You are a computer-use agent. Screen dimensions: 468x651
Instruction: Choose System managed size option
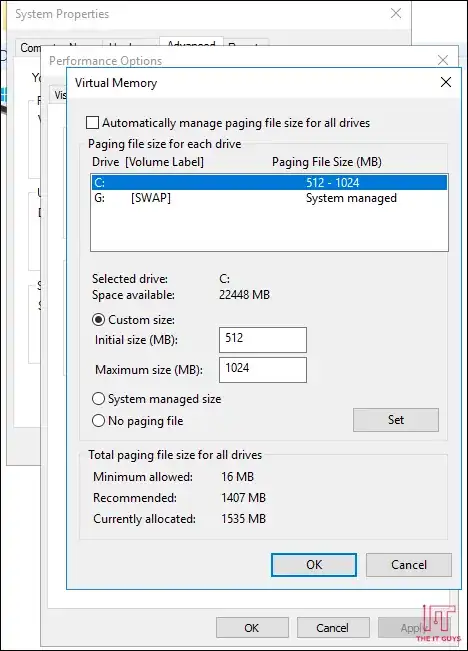98,399
